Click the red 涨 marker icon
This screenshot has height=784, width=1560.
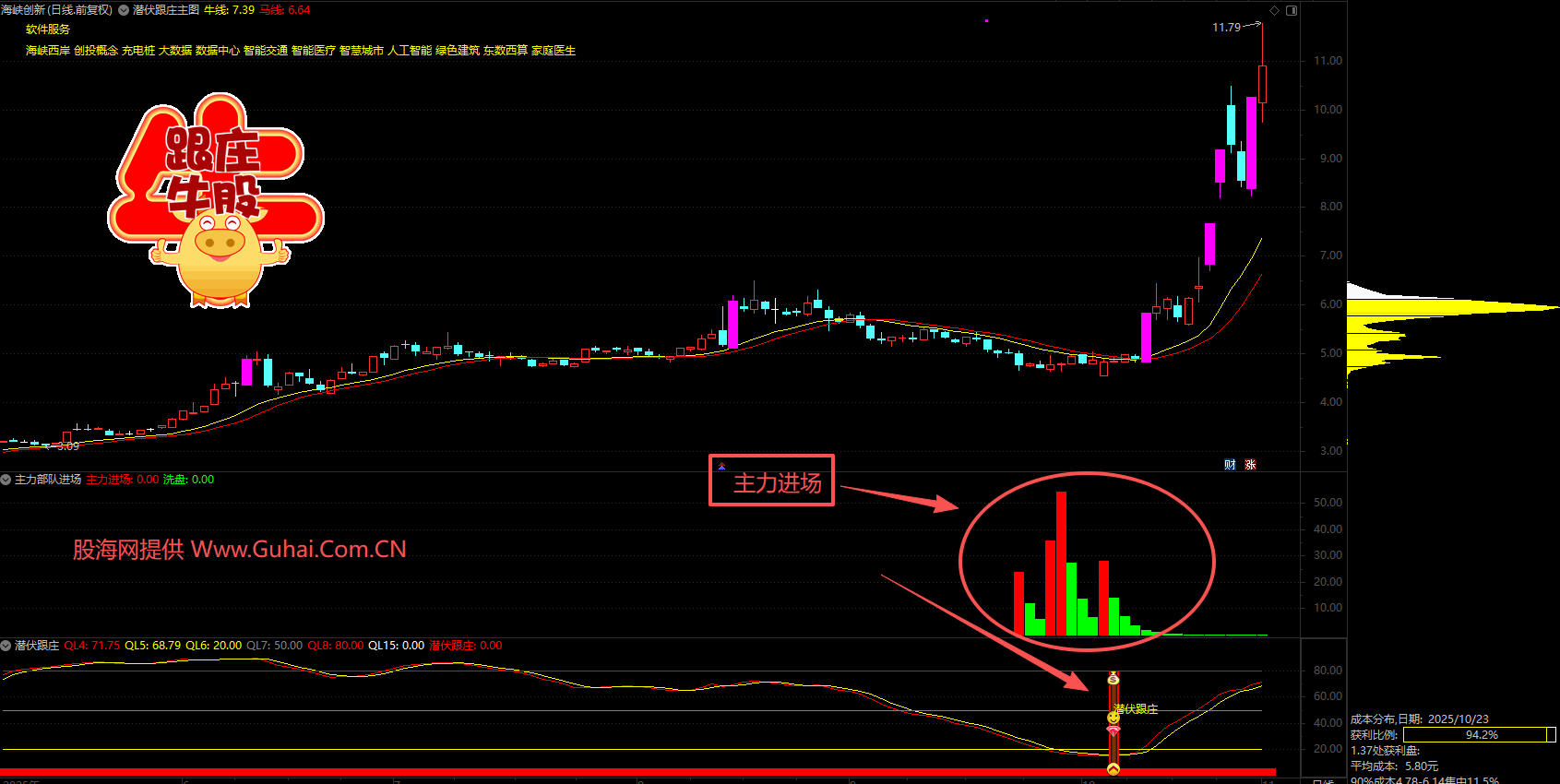click(1250, 465)
